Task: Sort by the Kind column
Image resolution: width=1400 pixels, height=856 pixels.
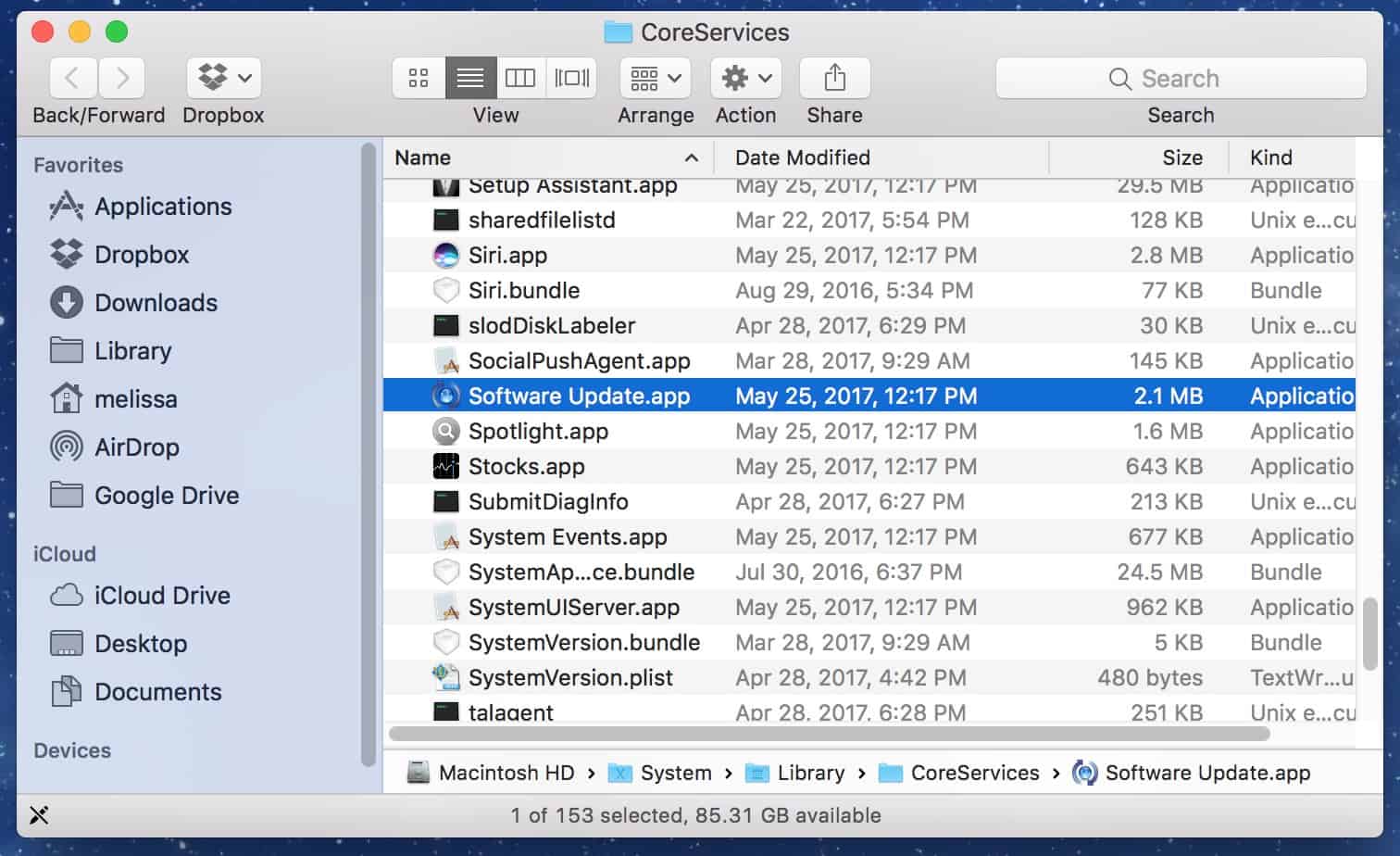Action: [1271, 157]
